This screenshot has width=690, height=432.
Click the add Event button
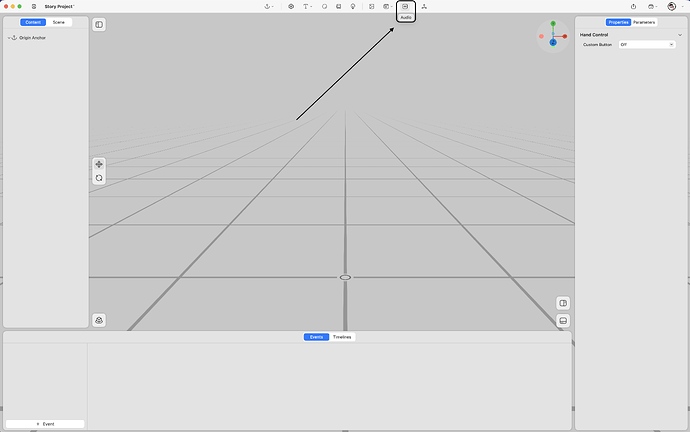45,424
